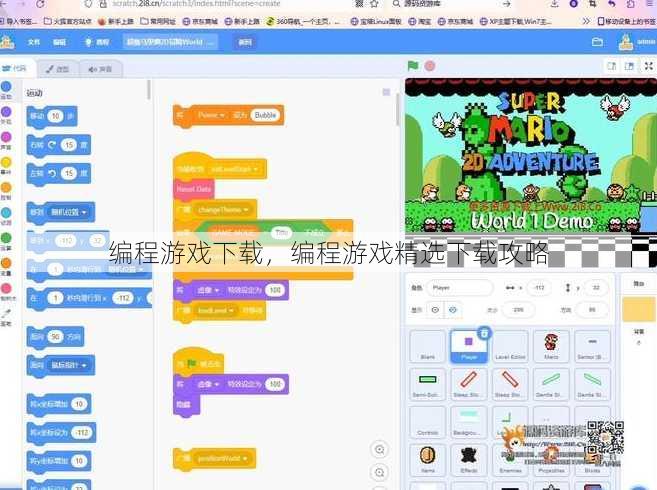Enter full screen stage mode

tap(649, 66)
